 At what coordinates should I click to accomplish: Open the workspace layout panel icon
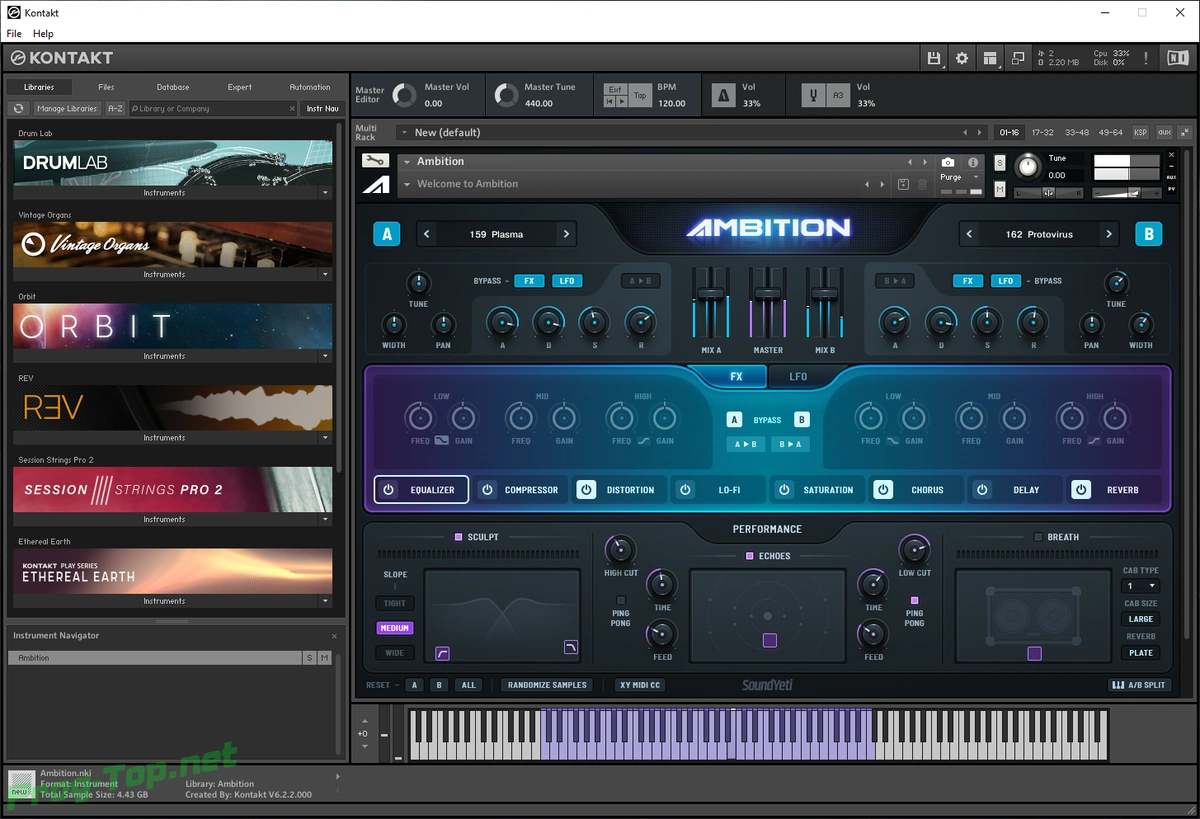coord(990,58)
